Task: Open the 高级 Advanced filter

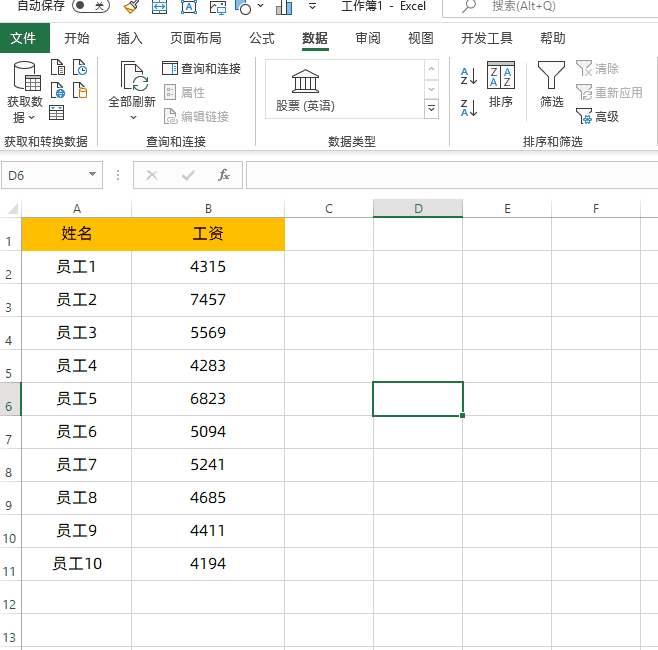Action: pos(597,116)
